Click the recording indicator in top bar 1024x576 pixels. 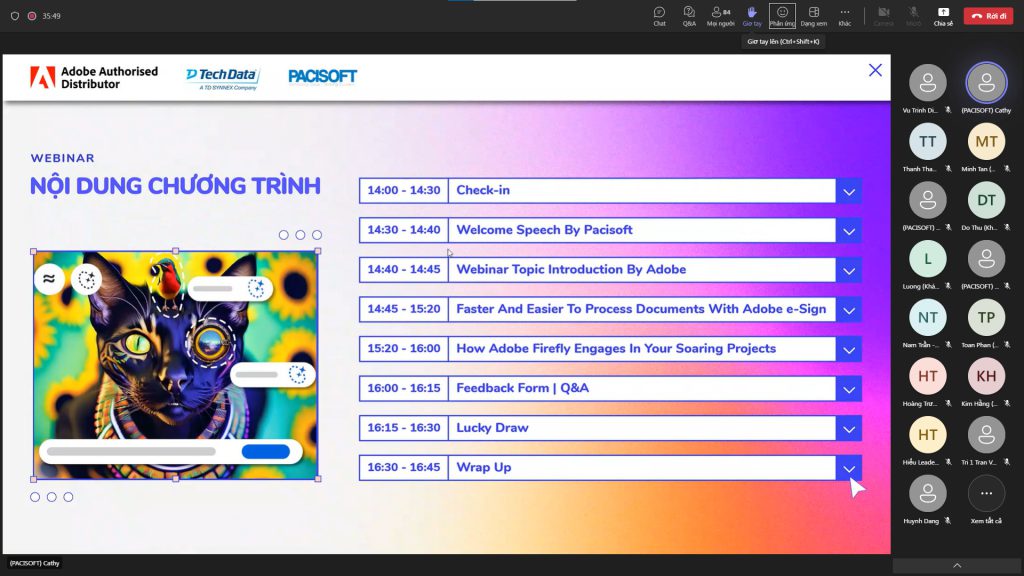click(x=32, y=16)
